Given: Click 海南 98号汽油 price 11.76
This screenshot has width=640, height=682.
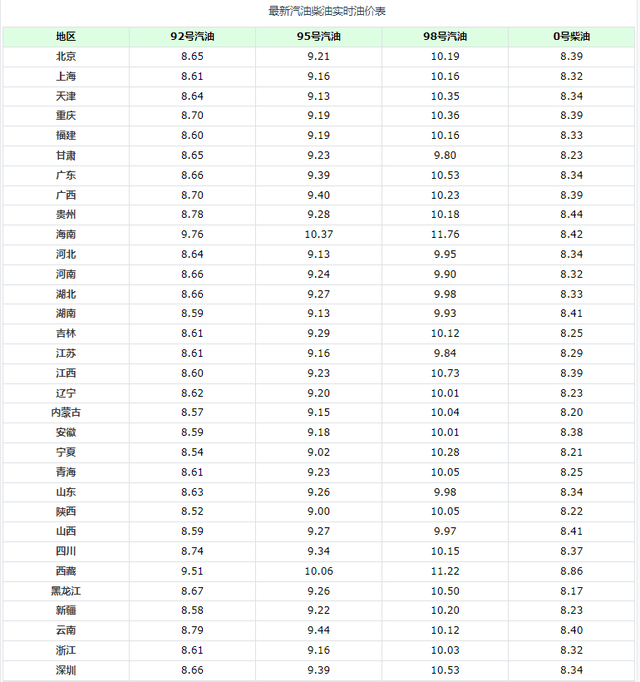Looking at the screenshot, I should click(x=446, y=235).
